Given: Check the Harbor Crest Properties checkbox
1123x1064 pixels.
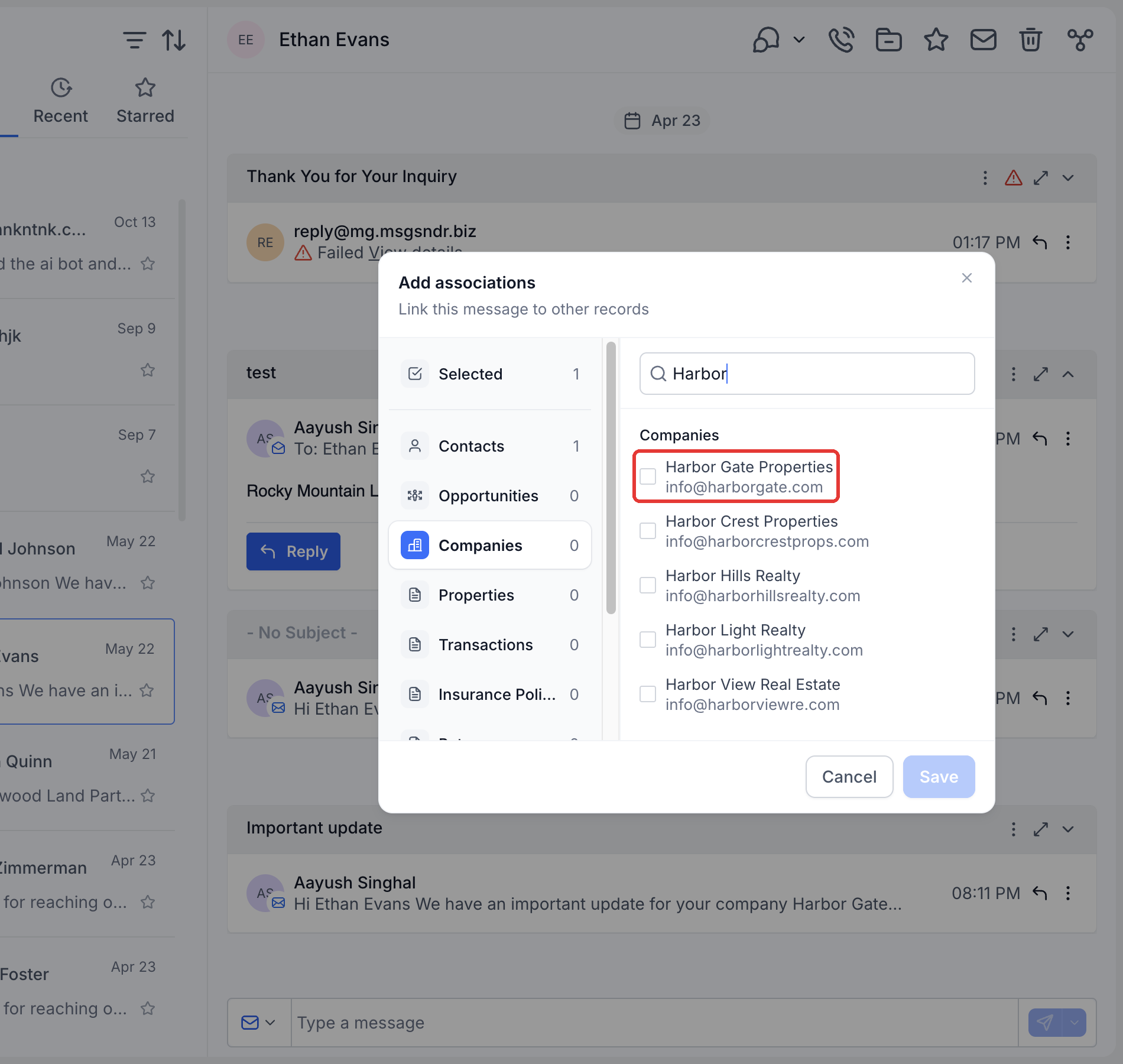Looking at the screenshot, I should [x=648, y=531].
